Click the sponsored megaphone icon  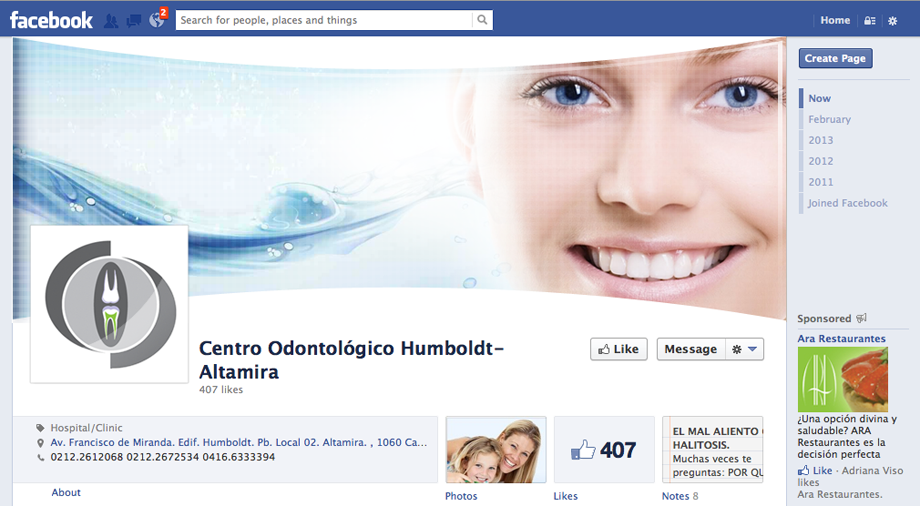point(861,318)
